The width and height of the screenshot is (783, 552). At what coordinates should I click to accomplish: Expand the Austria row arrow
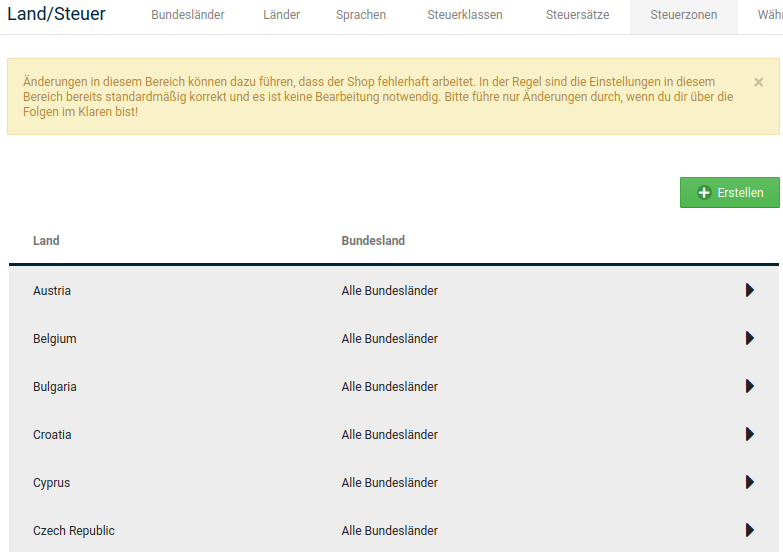(x=750, y=290)
